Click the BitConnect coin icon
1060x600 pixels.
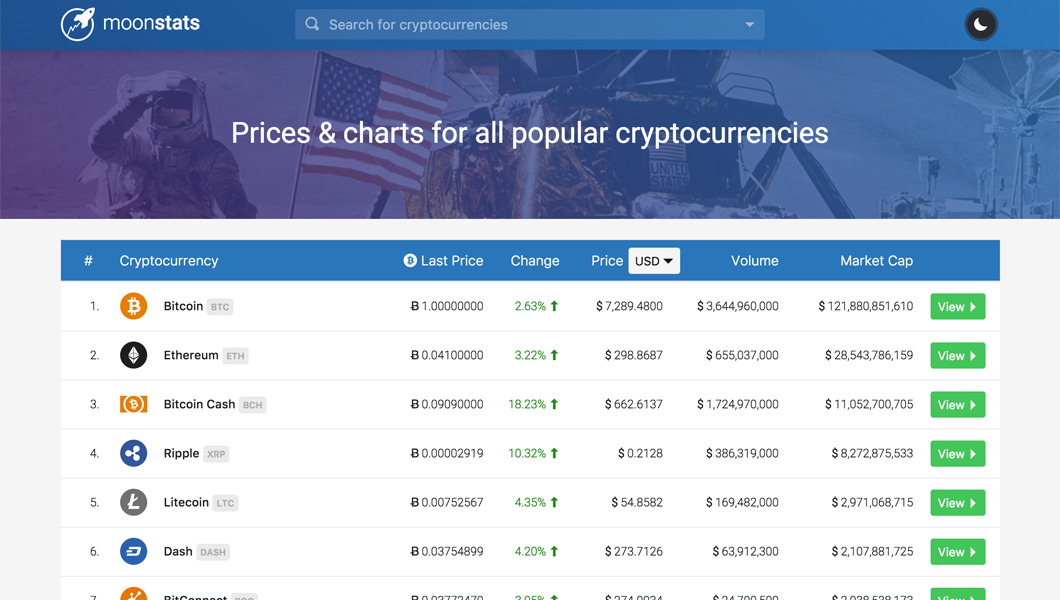point(133,593)
